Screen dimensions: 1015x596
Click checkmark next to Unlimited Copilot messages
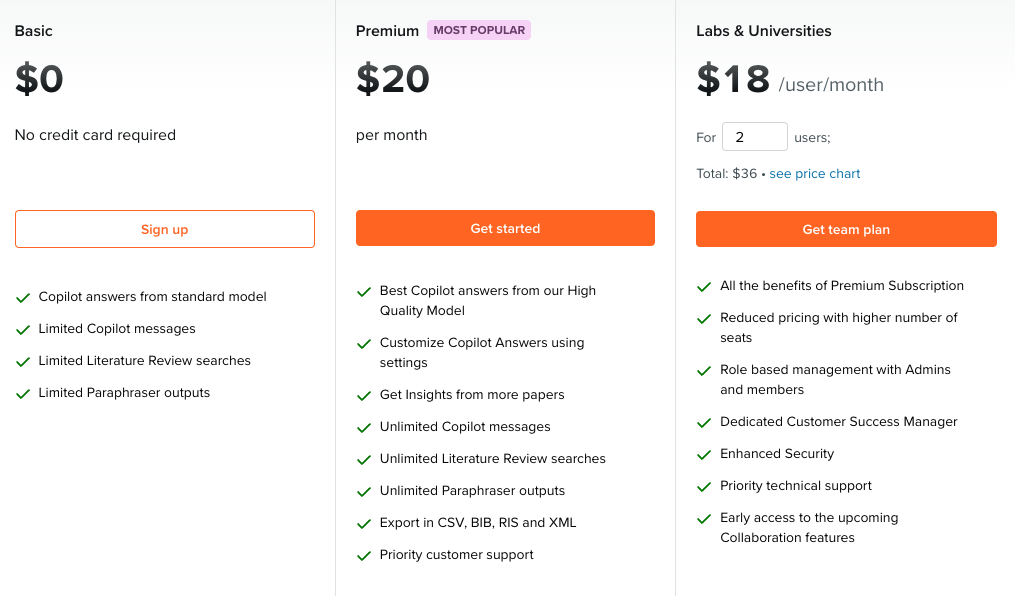pyautogui.click(x=364, y=428)
